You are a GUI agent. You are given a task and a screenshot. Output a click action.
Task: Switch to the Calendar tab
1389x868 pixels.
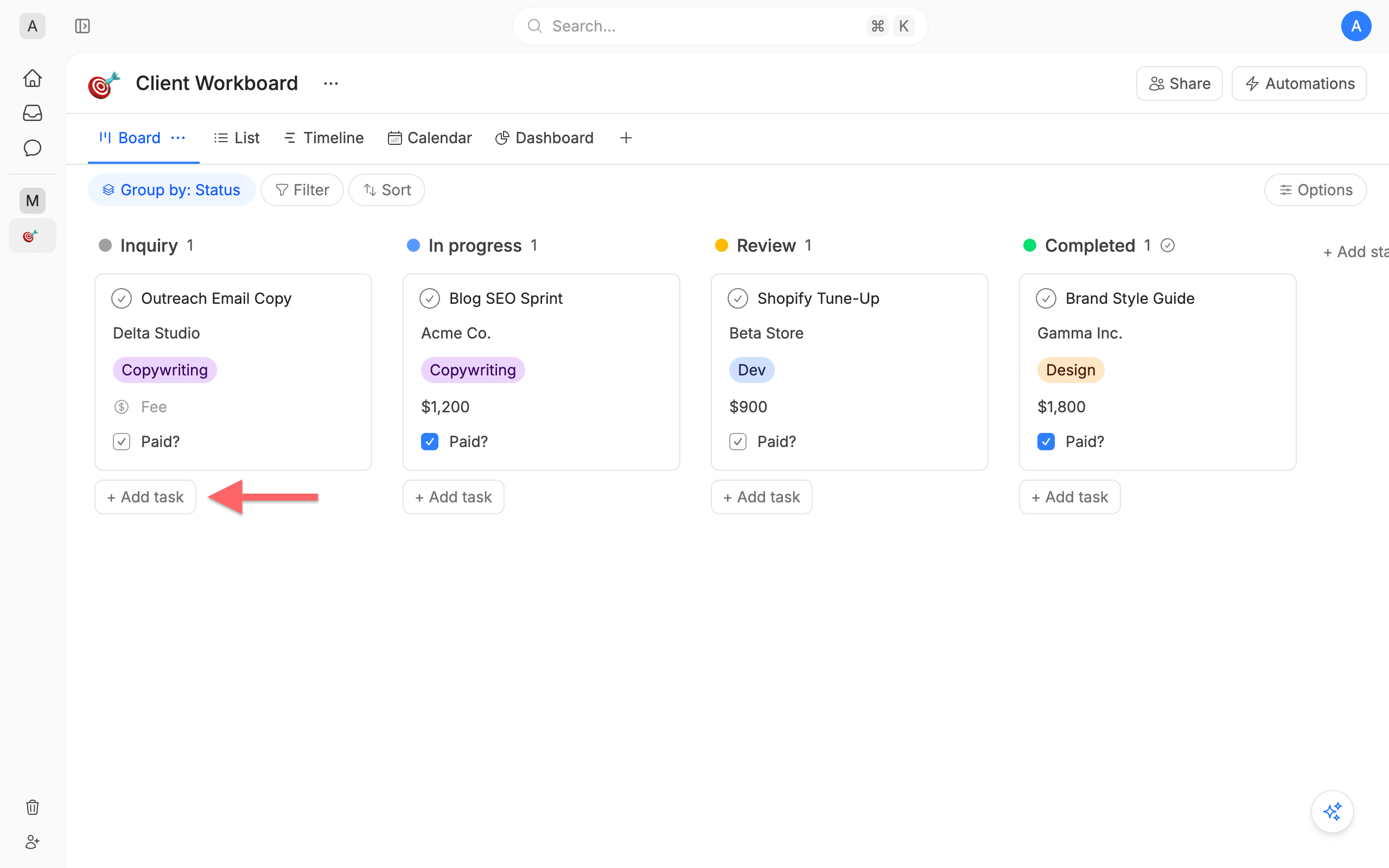pos(430,138)
